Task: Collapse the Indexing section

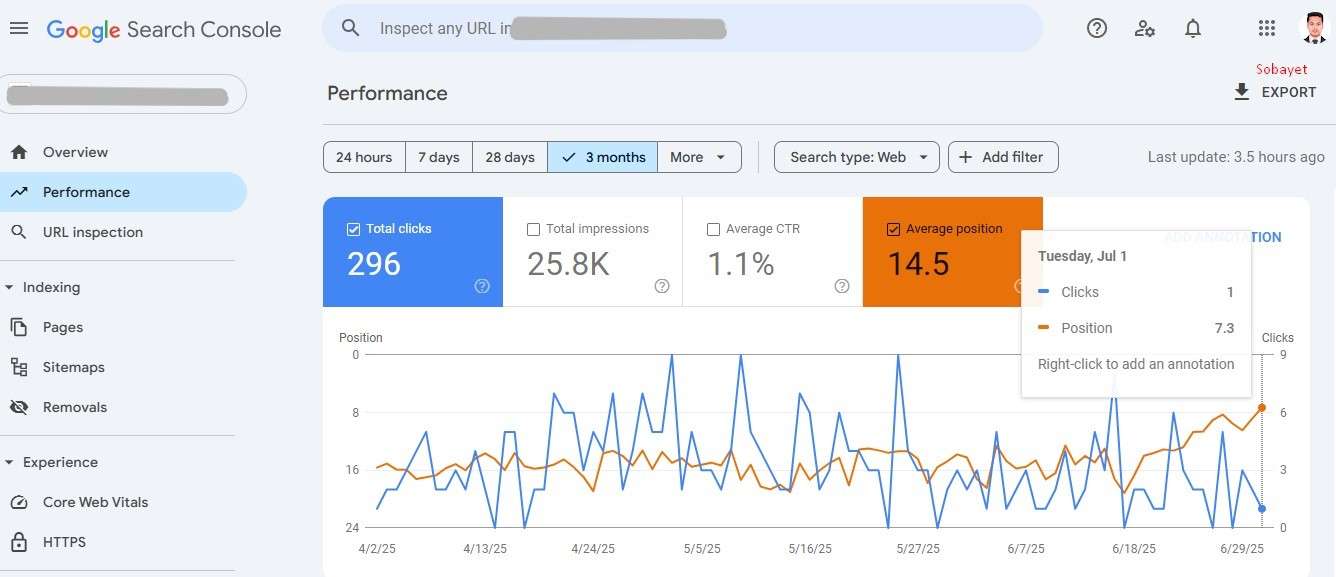Action: pos(10,288)
